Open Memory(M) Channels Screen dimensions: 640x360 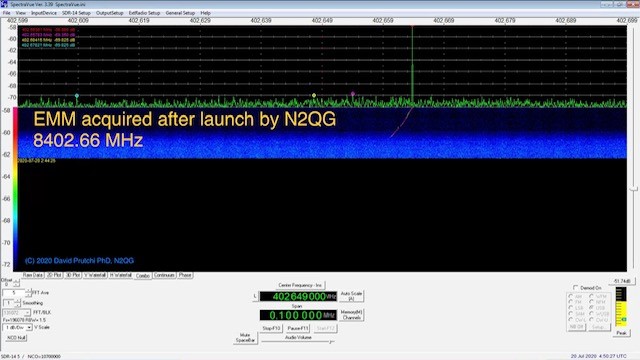click(x=351, y=315)
